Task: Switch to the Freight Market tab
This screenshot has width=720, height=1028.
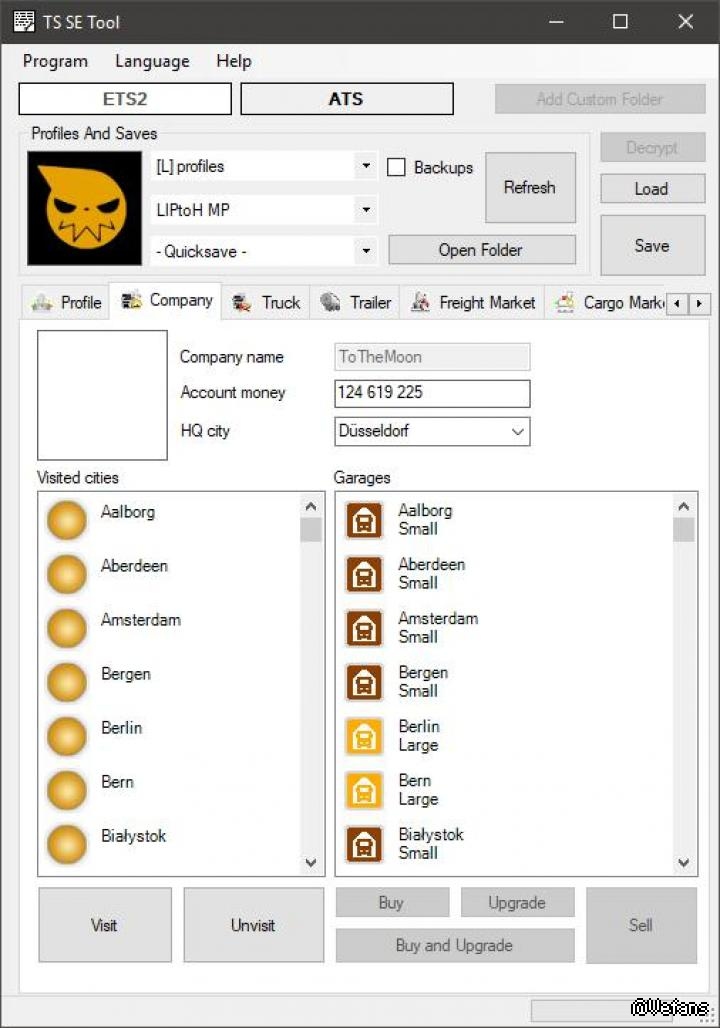Action: (x=472, y=302)
